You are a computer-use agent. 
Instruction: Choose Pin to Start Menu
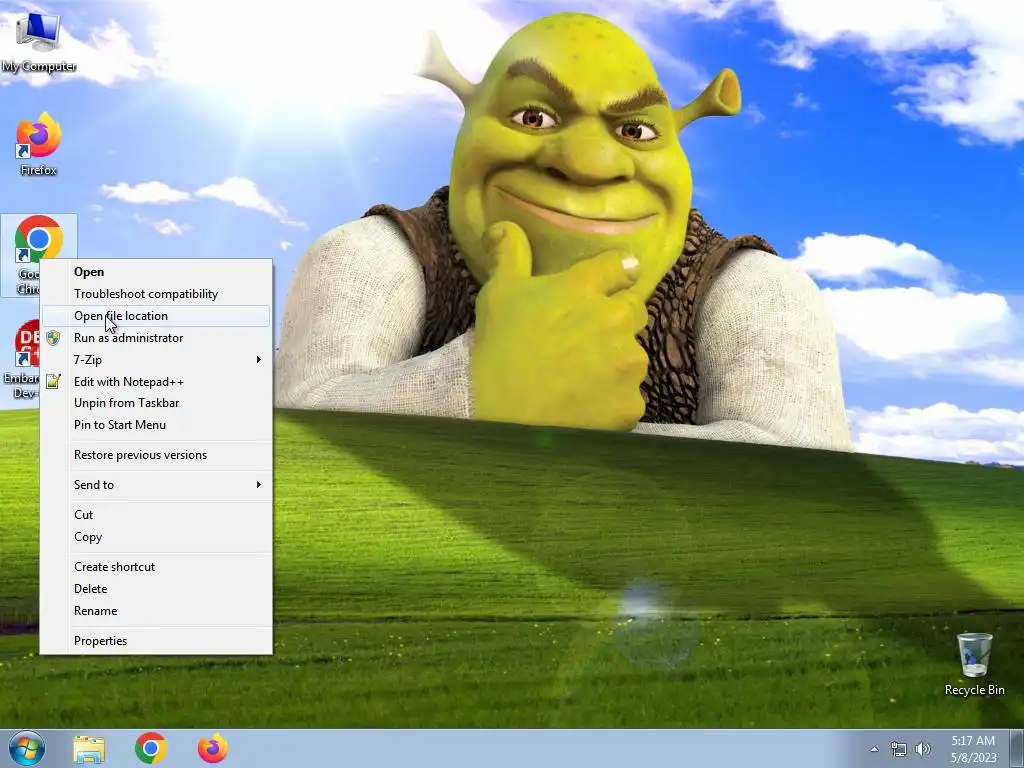(156, 425)
